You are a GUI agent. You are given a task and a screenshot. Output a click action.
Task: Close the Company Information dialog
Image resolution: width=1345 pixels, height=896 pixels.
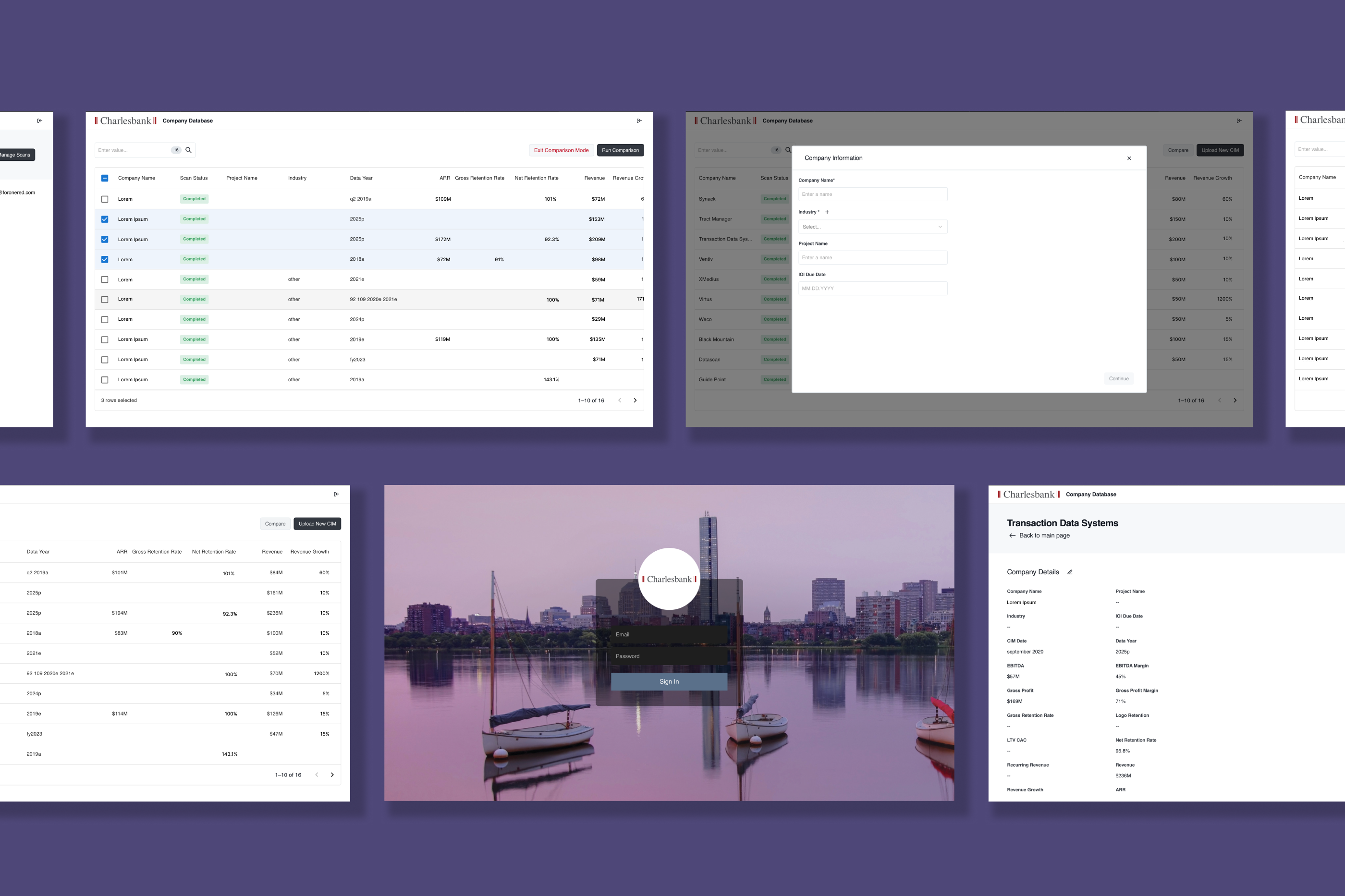pos(1129,158)
